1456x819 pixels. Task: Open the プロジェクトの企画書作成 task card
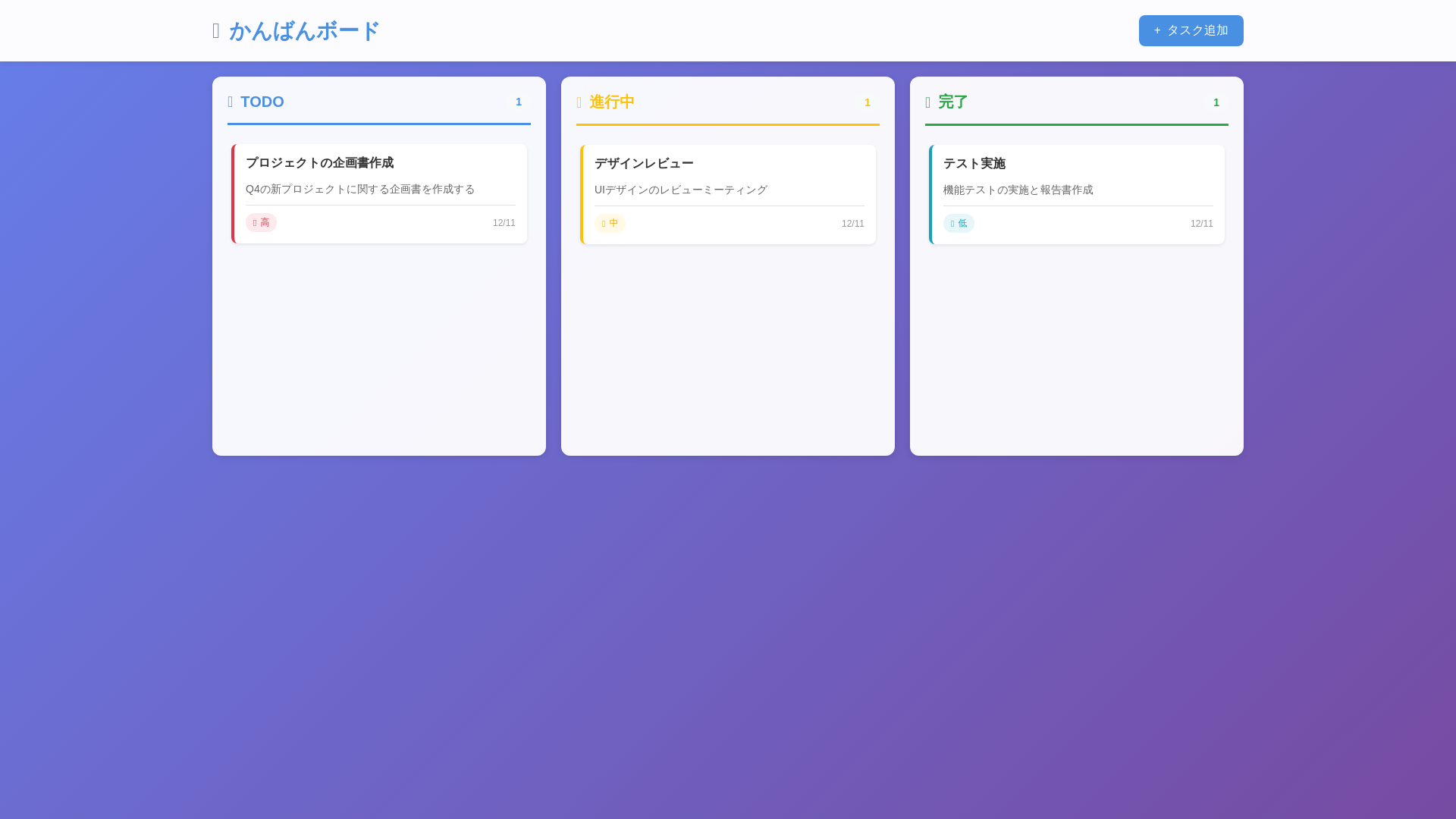[379, 193]
